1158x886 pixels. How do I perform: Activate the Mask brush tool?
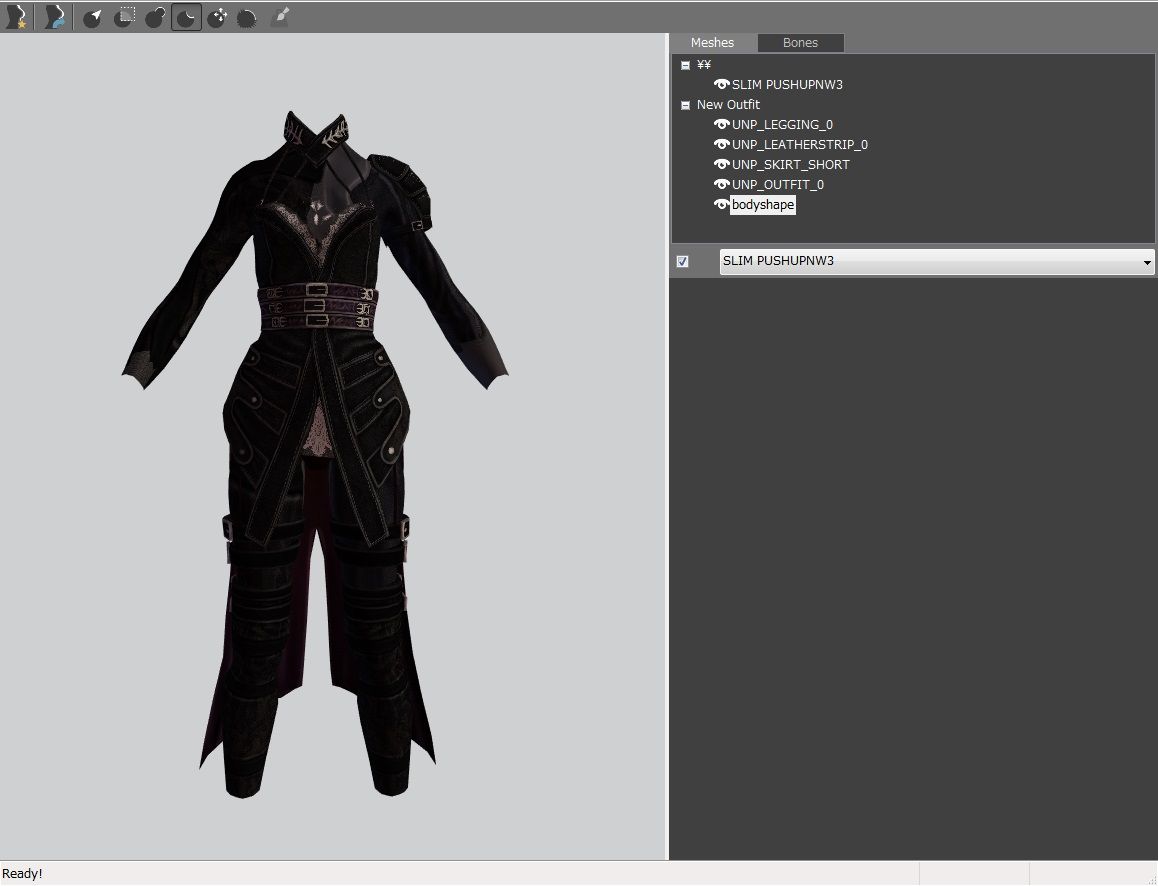[x=124, y=17]
